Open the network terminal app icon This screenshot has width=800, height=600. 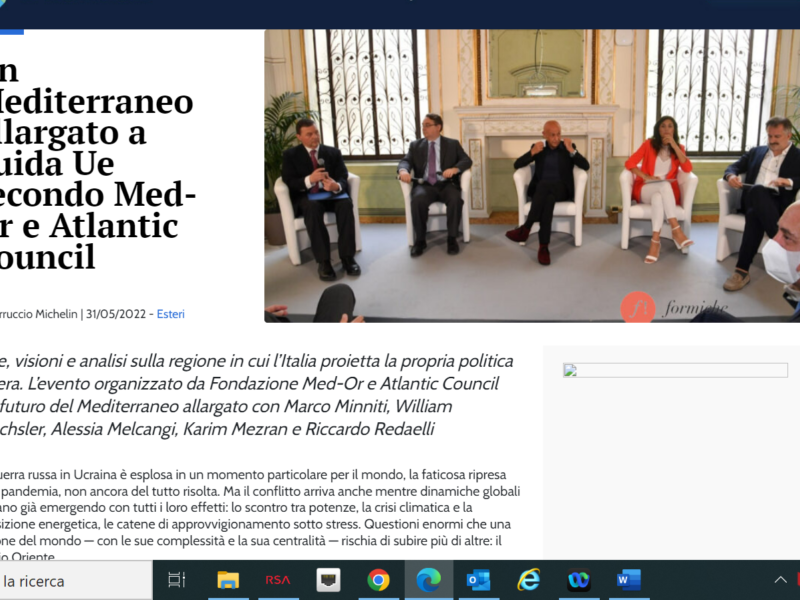[328, 580]
